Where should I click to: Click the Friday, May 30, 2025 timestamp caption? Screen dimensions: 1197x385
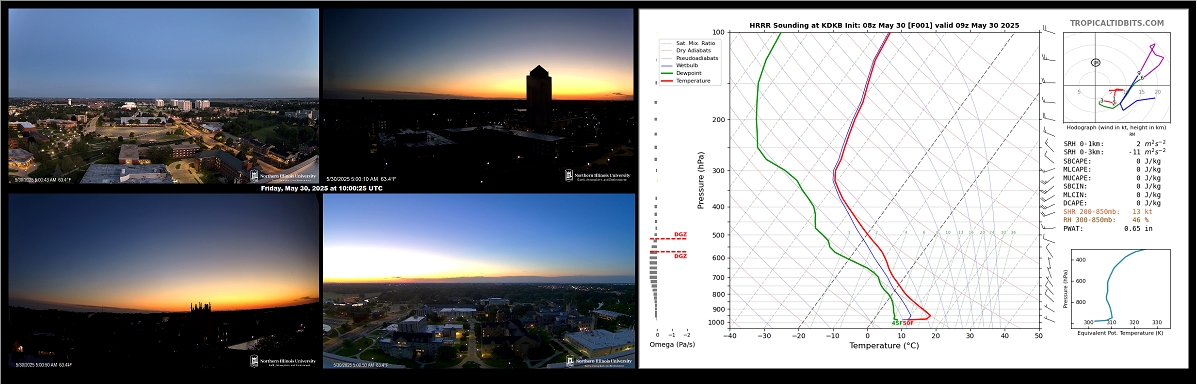[x=321, y=189]
